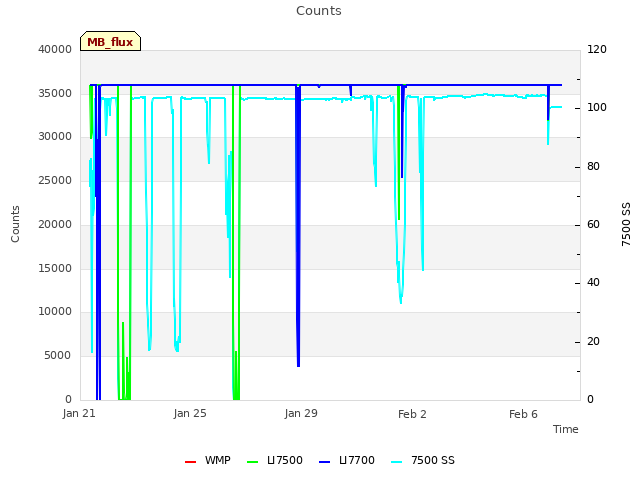Click the 120 right axis label
Screen dimensions: 640x480
coord(597,49)
